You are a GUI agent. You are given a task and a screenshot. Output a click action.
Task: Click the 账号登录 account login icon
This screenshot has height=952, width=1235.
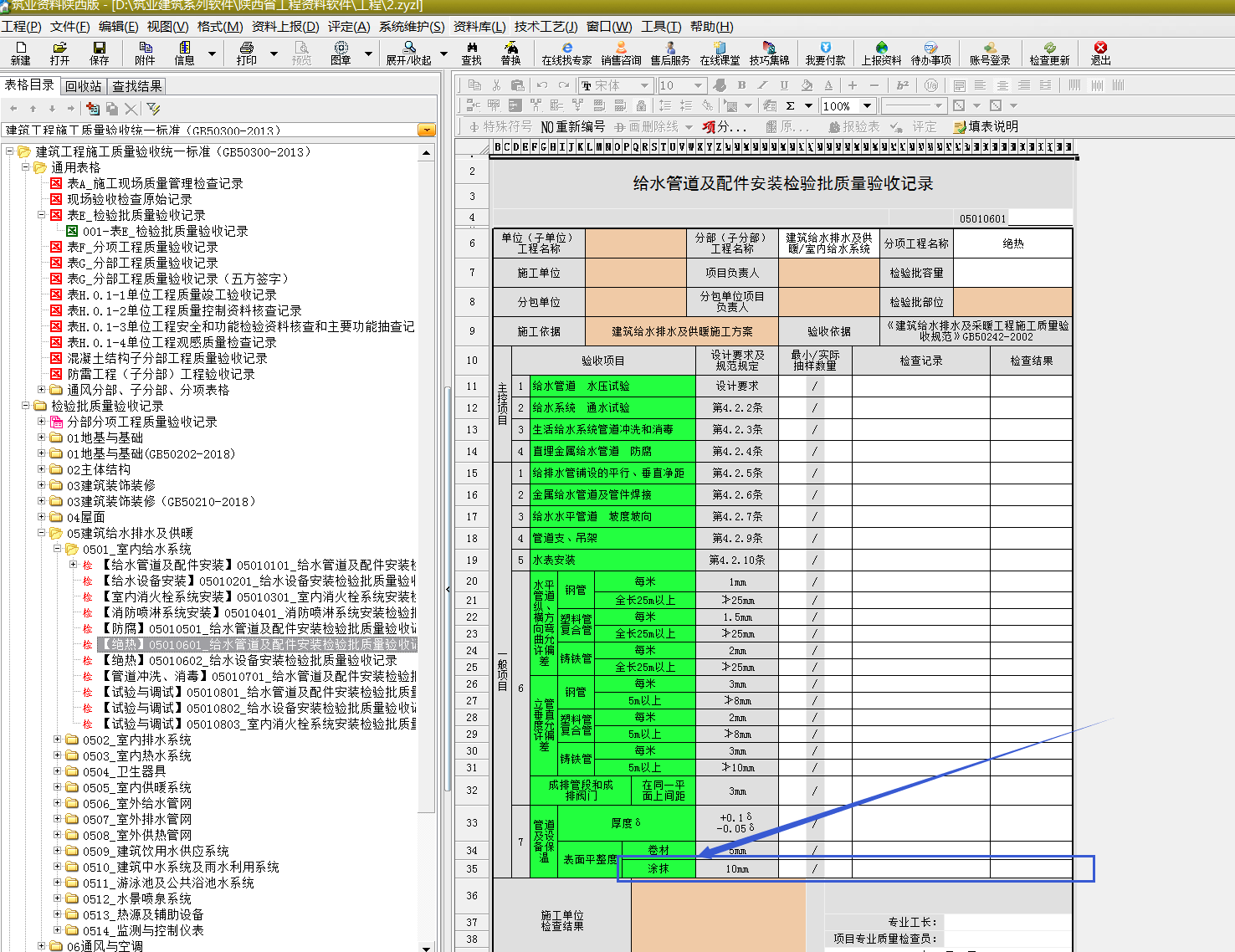(990, 53)
